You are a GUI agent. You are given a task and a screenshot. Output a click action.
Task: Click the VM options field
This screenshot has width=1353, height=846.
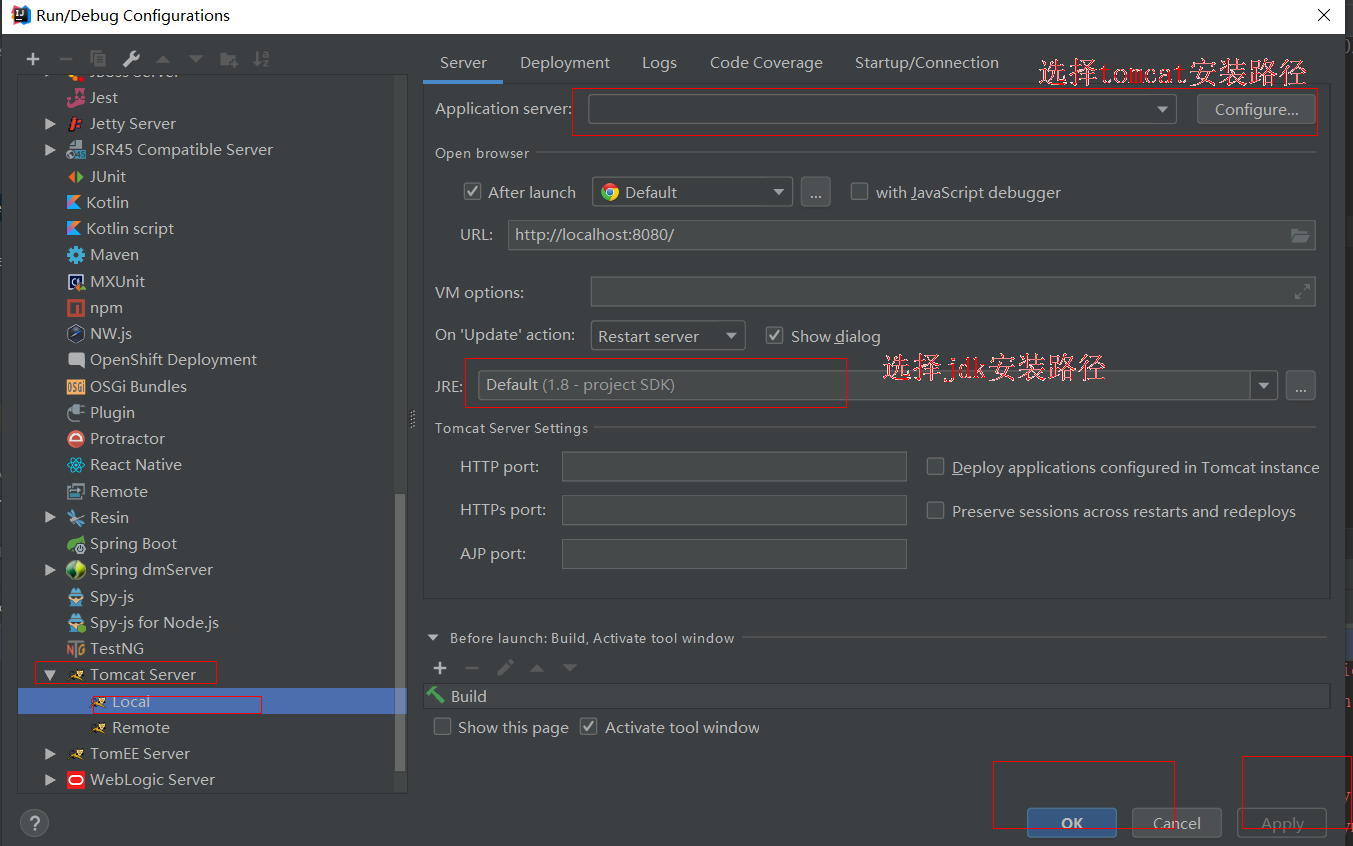coord(952,292)
